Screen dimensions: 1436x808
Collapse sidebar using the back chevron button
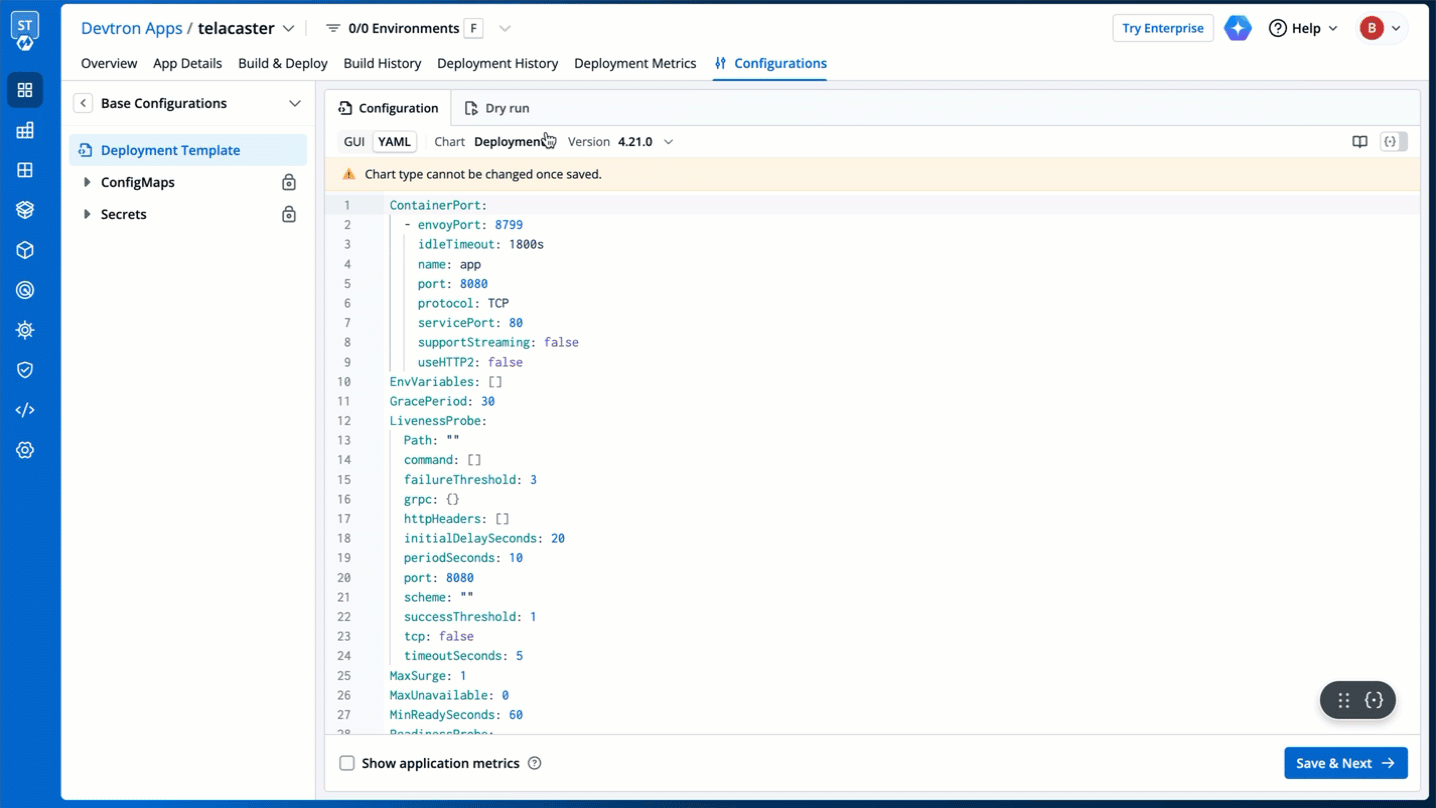(x=83, y=103)
